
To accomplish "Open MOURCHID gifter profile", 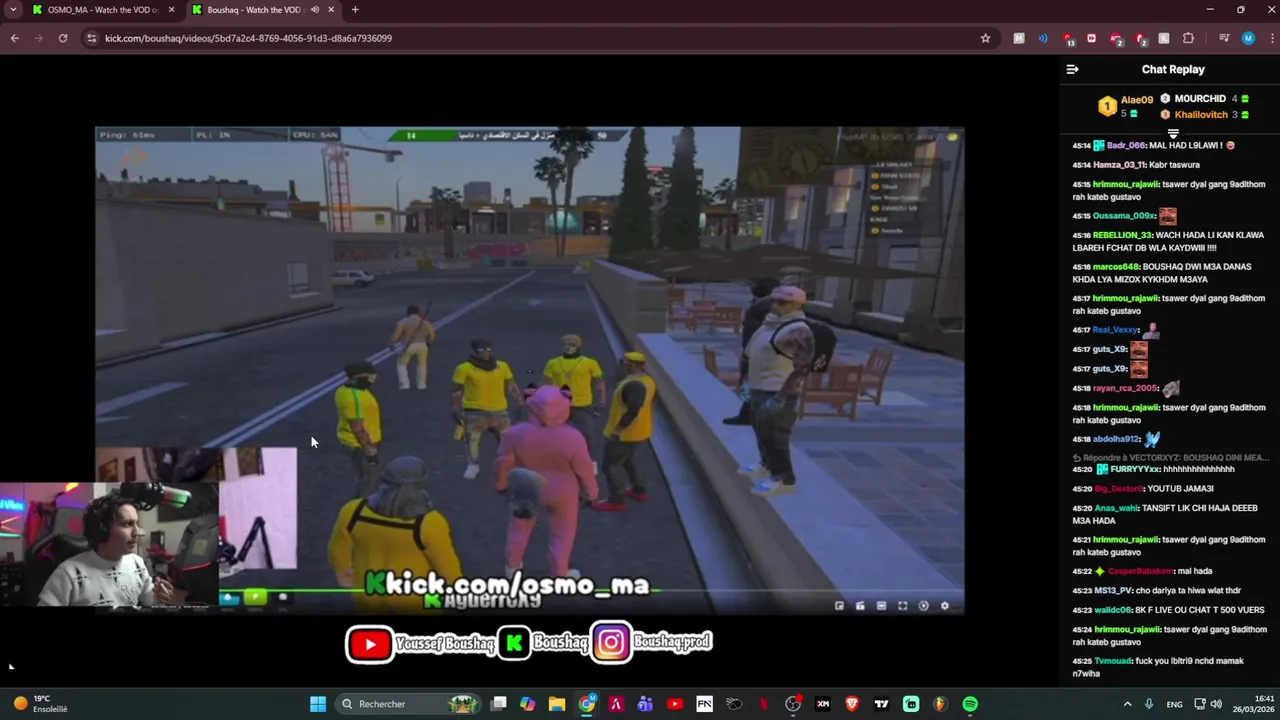I will [x=1200, y=99].
